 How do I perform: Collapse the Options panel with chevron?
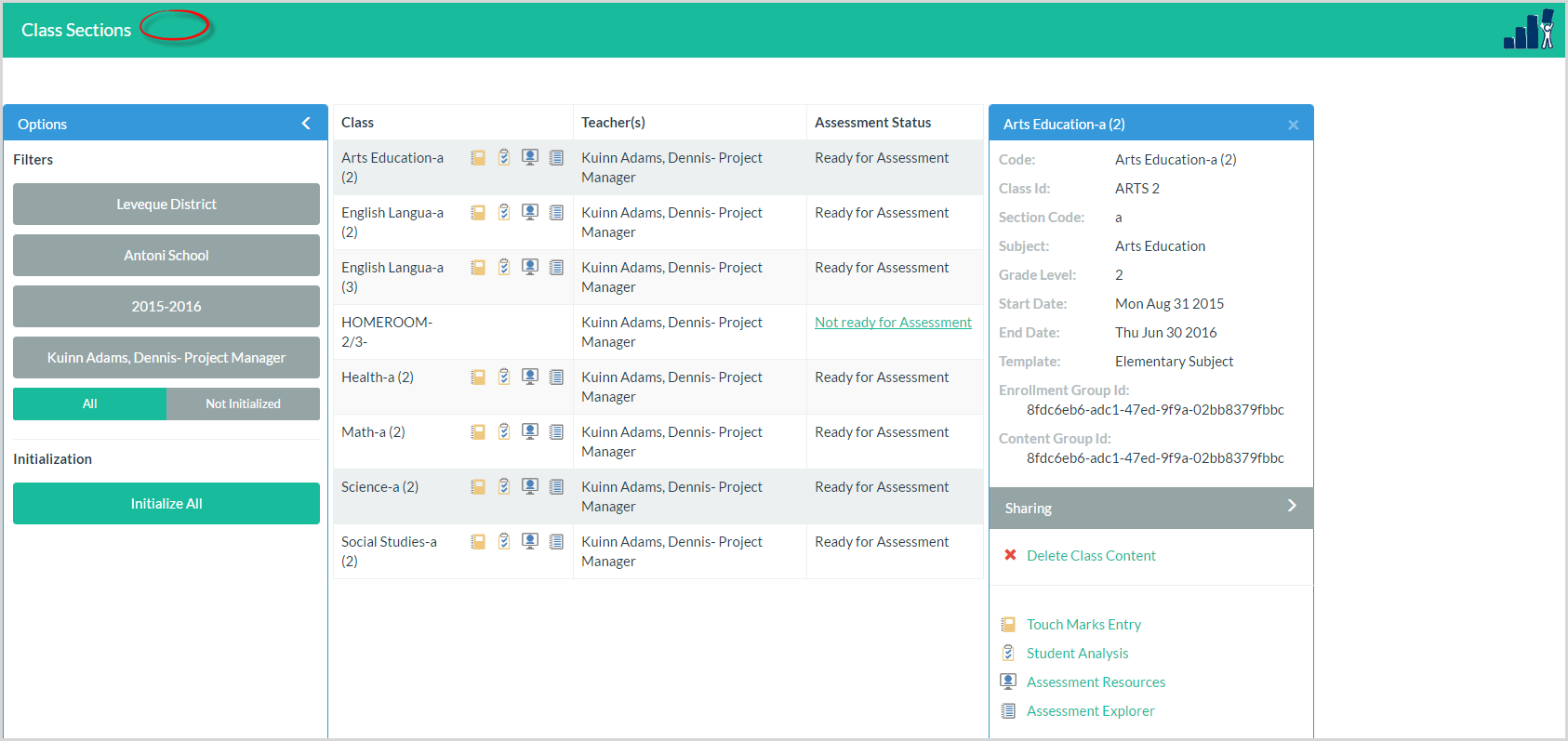coord(306,124)
